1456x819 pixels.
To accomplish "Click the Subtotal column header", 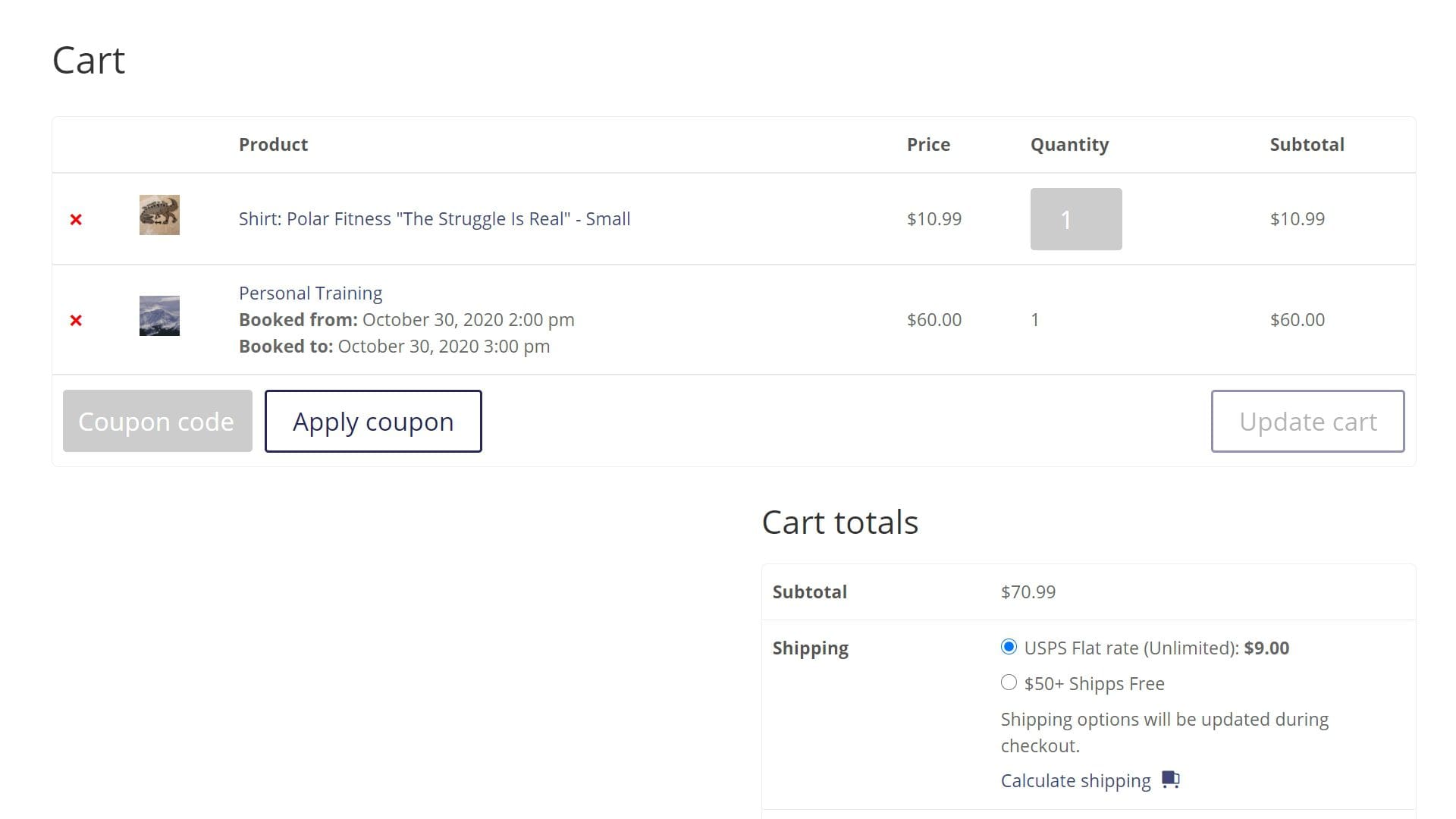I will (x=1307, y=144).
